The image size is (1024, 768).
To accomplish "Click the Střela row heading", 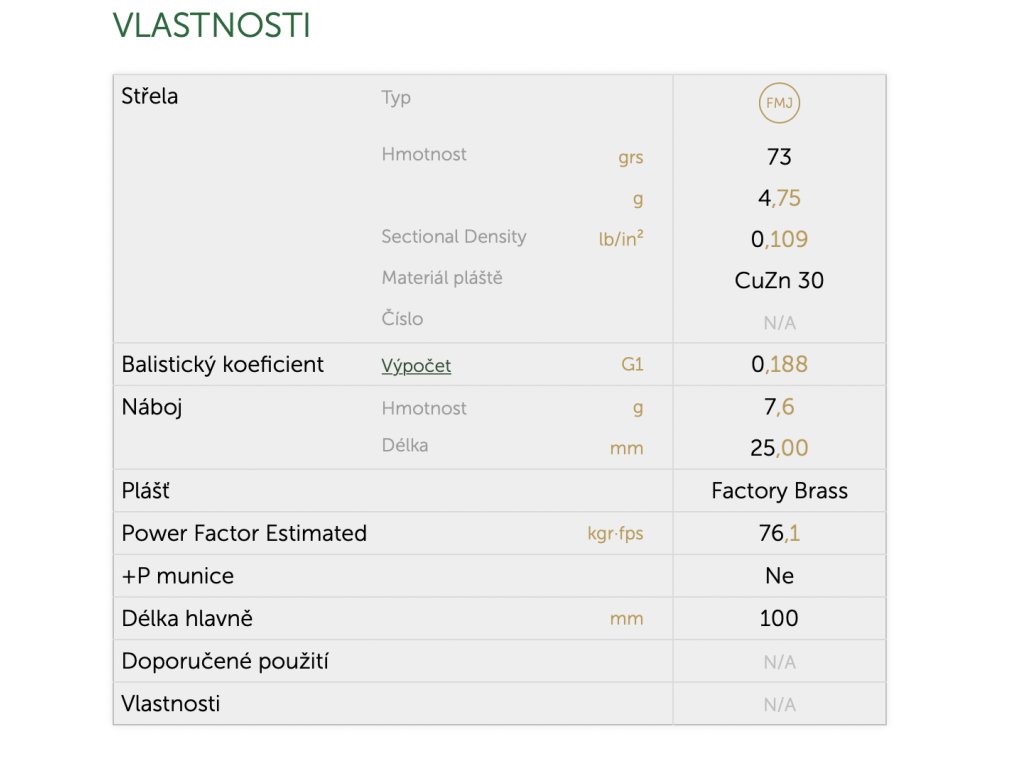I will (150, 96).
